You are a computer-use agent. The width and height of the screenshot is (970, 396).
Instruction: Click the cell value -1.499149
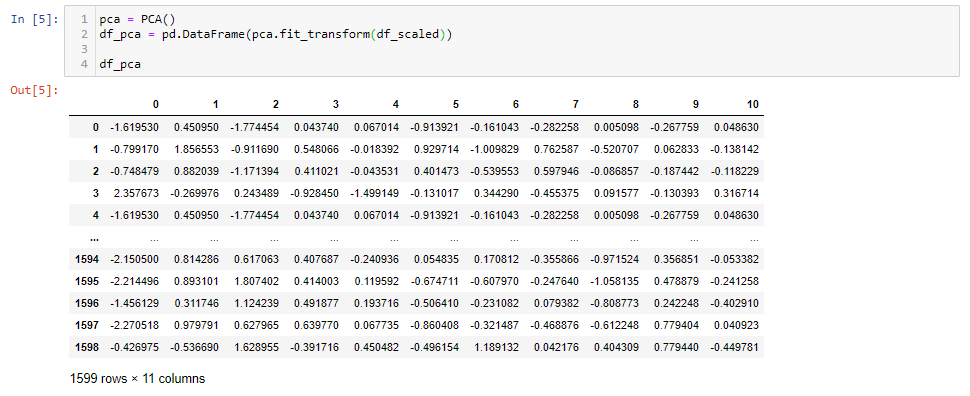[x=374, y=193]
